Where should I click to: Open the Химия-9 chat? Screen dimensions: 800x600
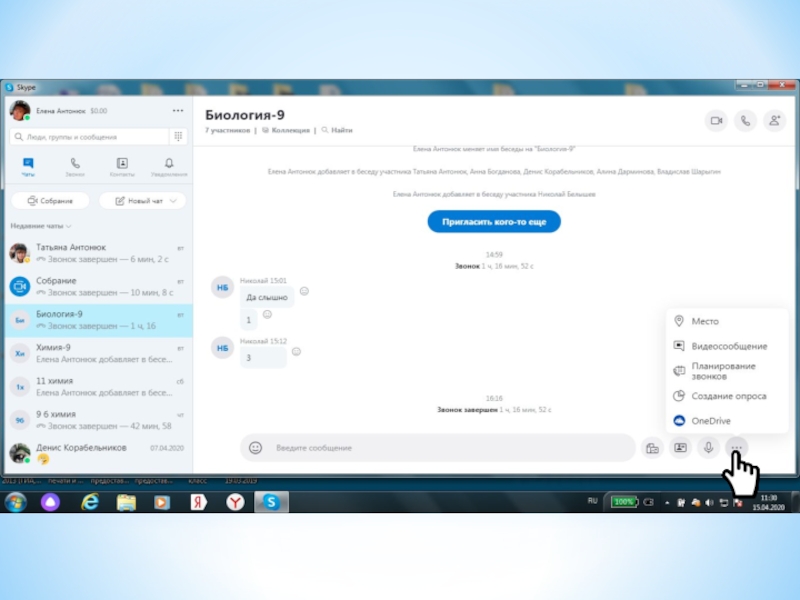pos(98,353)
